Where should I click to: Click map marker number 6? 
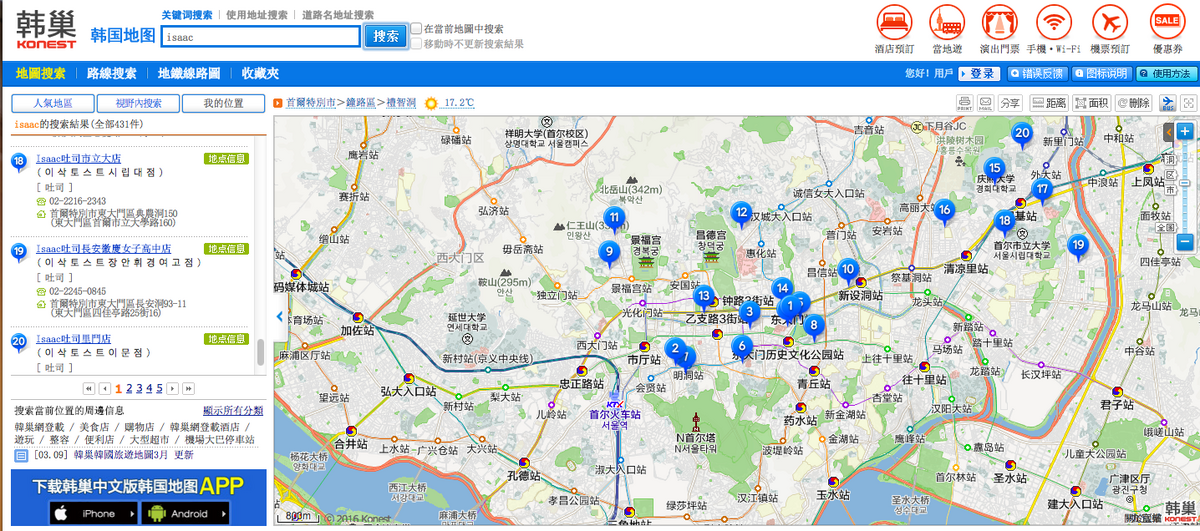pyautogui.click(x=741, y=348)
